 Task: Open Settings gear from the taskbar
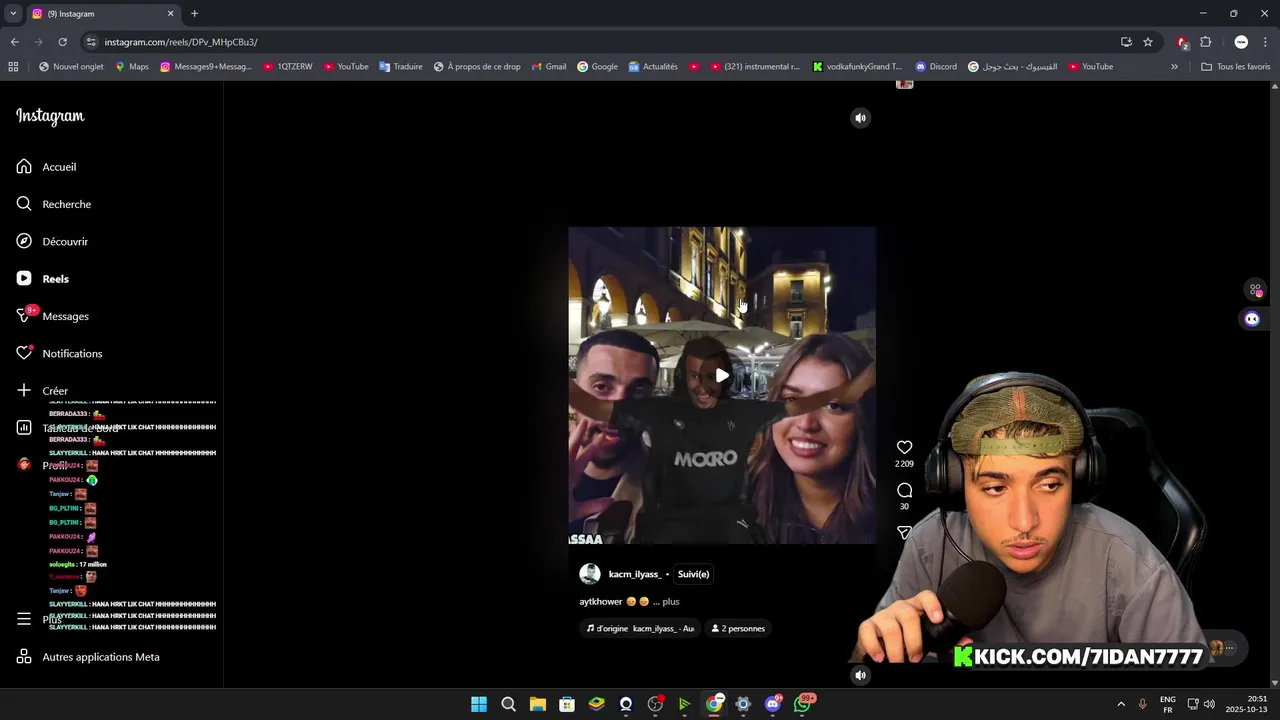743,704
